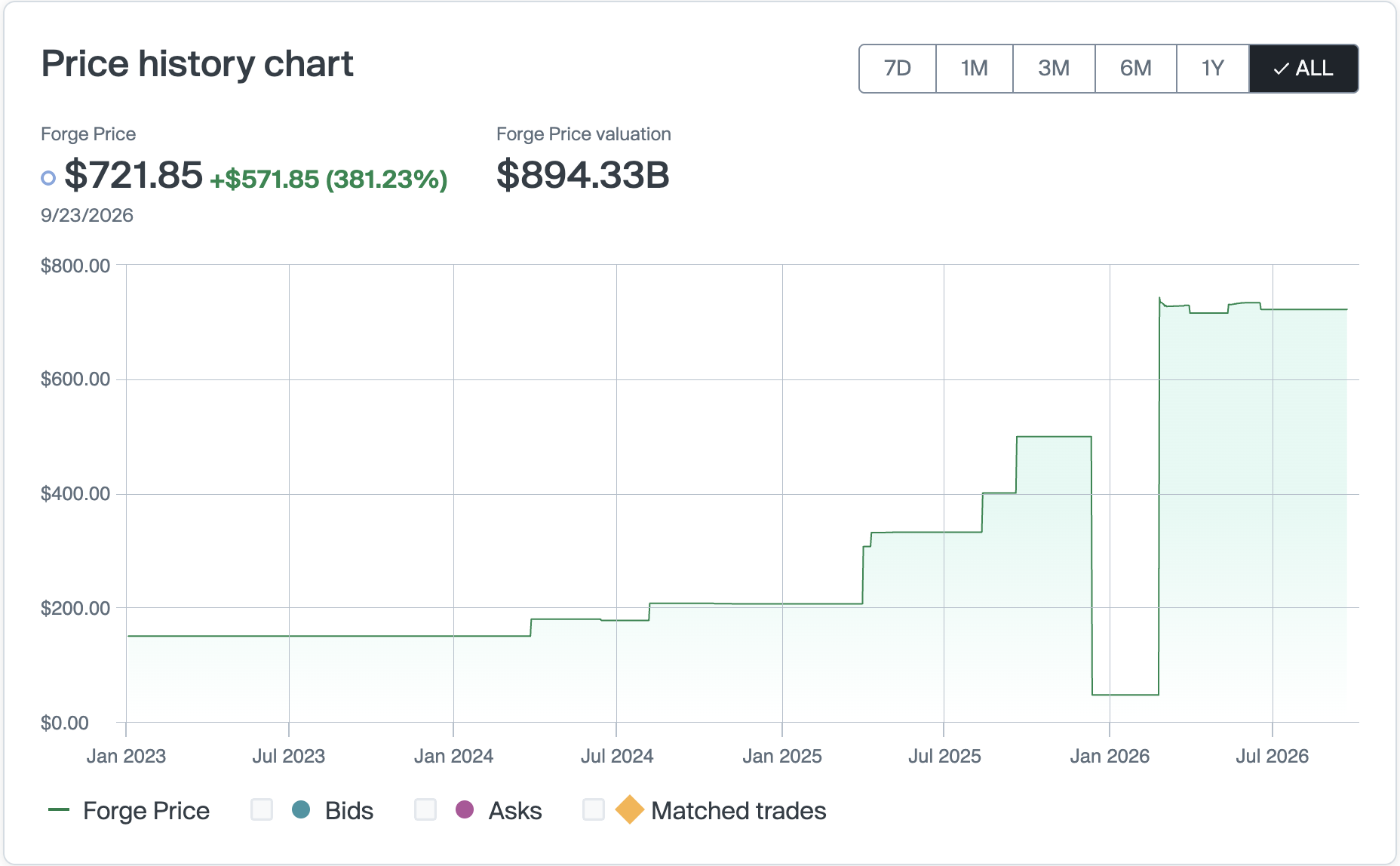The width and height of the screenshot is (1400, 866).
Task: Click the $400.00 y-axis label
Action: pos(75,493)
